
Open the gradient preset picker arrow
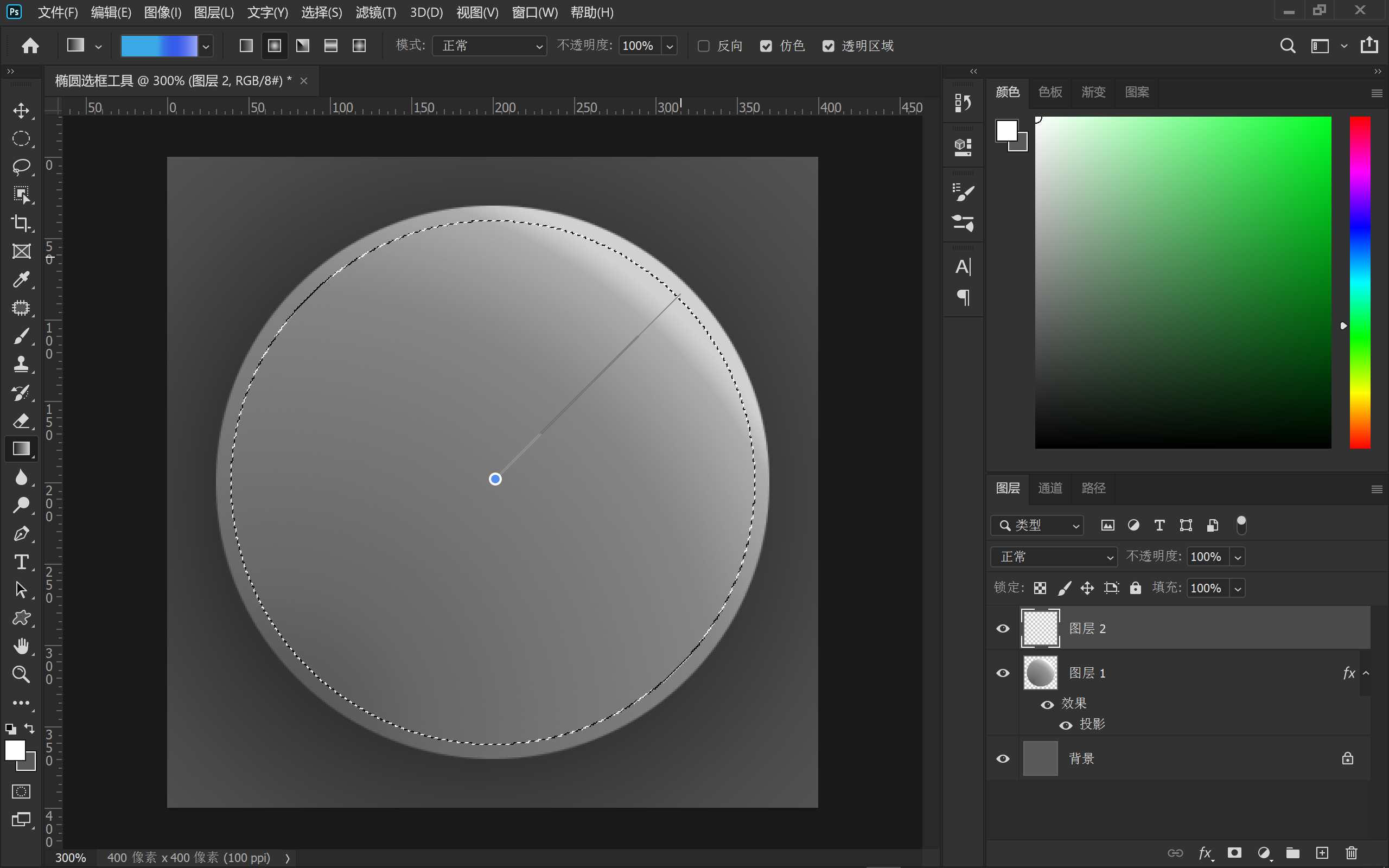(x=206, y=46)
